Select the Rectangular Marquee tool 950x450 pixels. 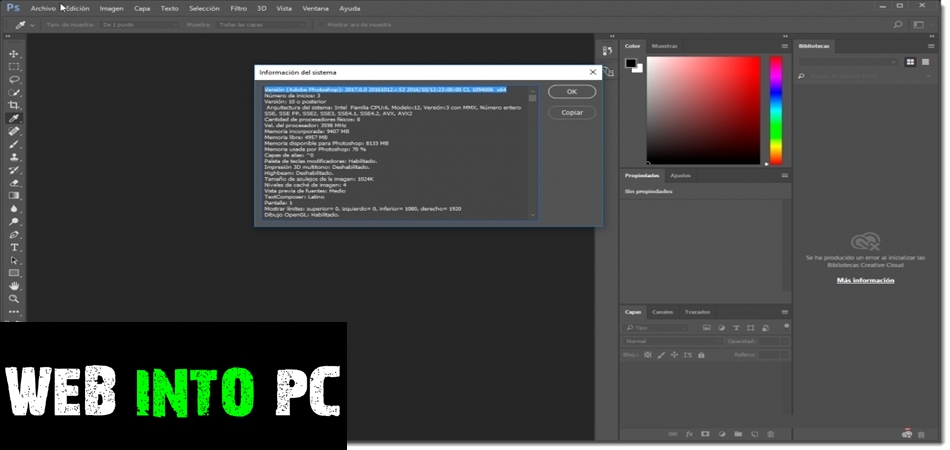(14, 67)
